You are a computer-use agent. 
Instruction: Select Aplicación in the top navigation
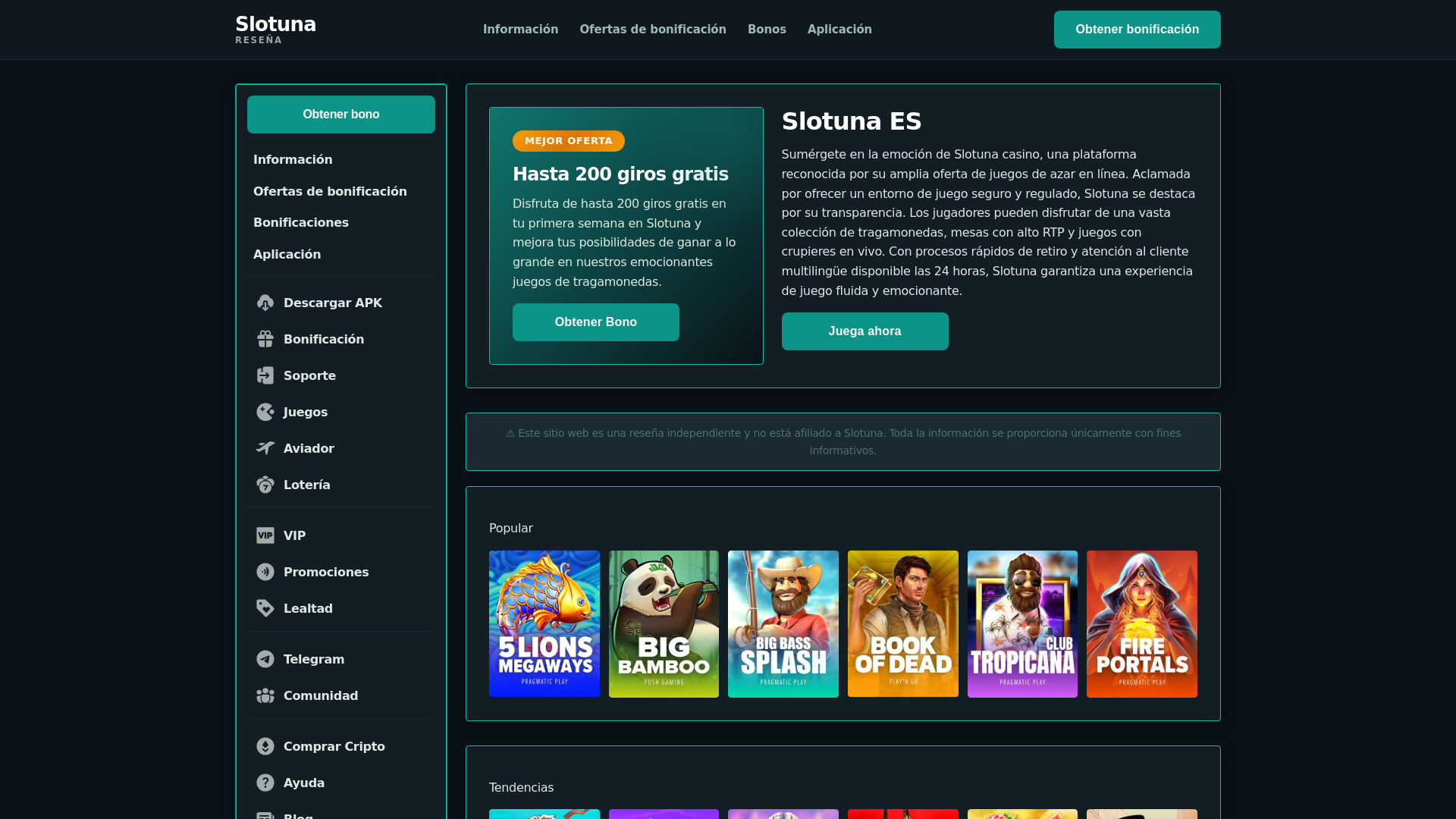click(839, 30)
